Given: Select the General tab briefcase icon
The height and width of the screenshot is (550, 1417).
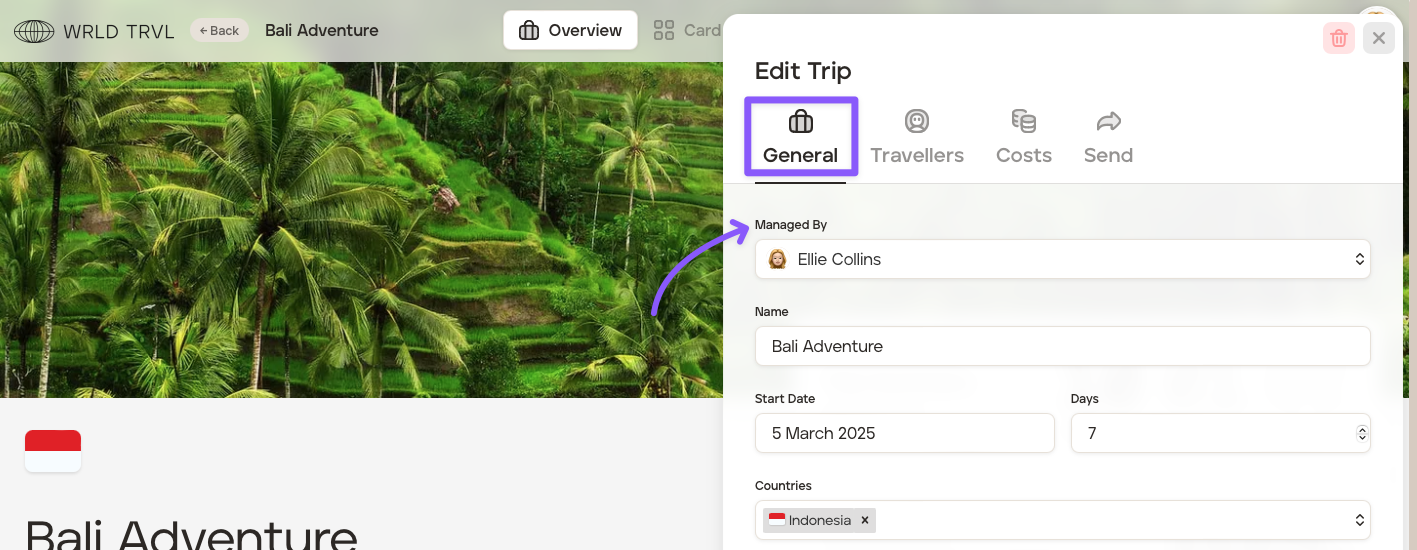Looking at the screenshot, I should click(801, 122).
